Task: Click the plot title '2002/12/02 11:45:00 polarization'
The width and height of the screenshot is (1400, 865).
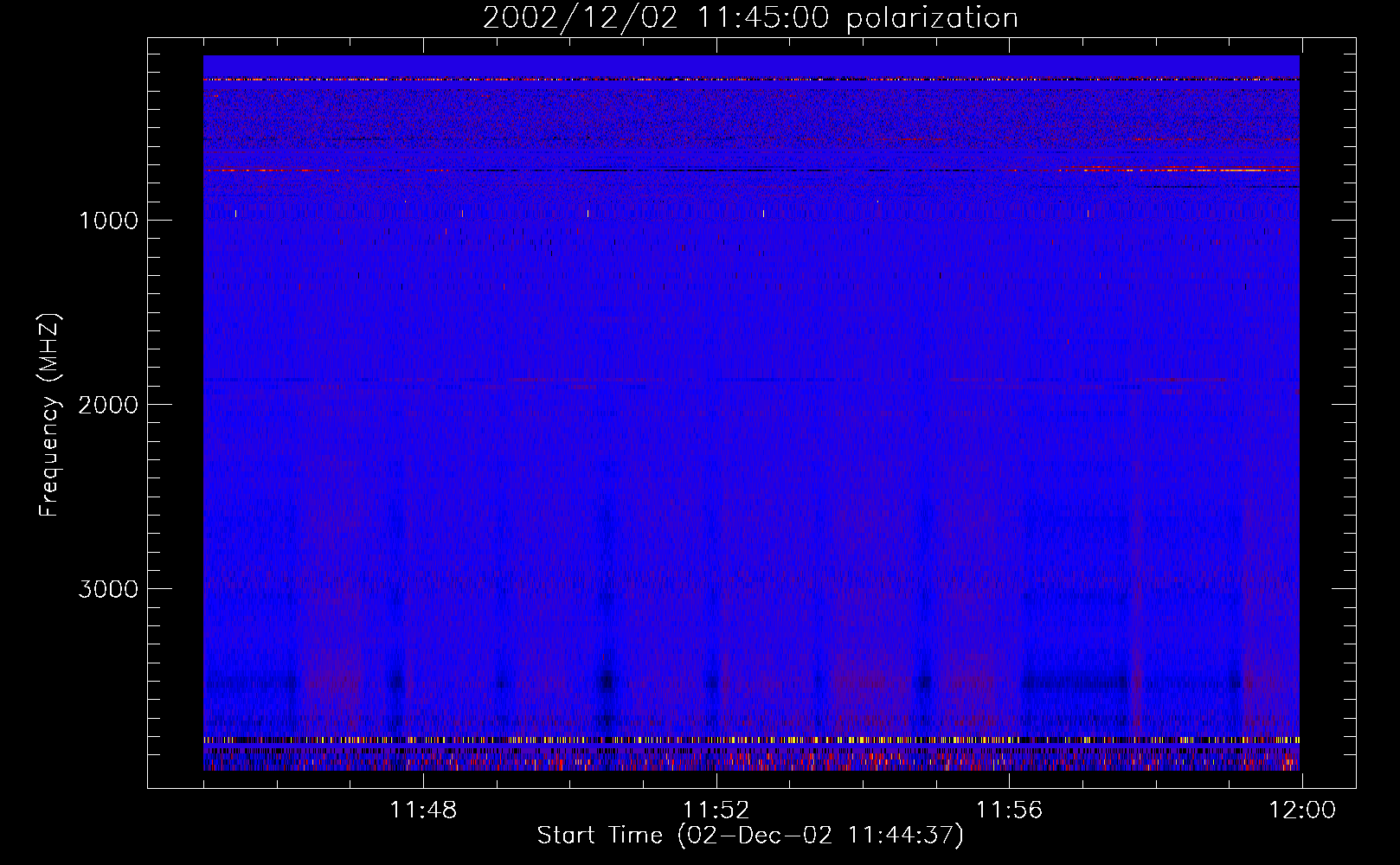Action: [x=750, y=18]
